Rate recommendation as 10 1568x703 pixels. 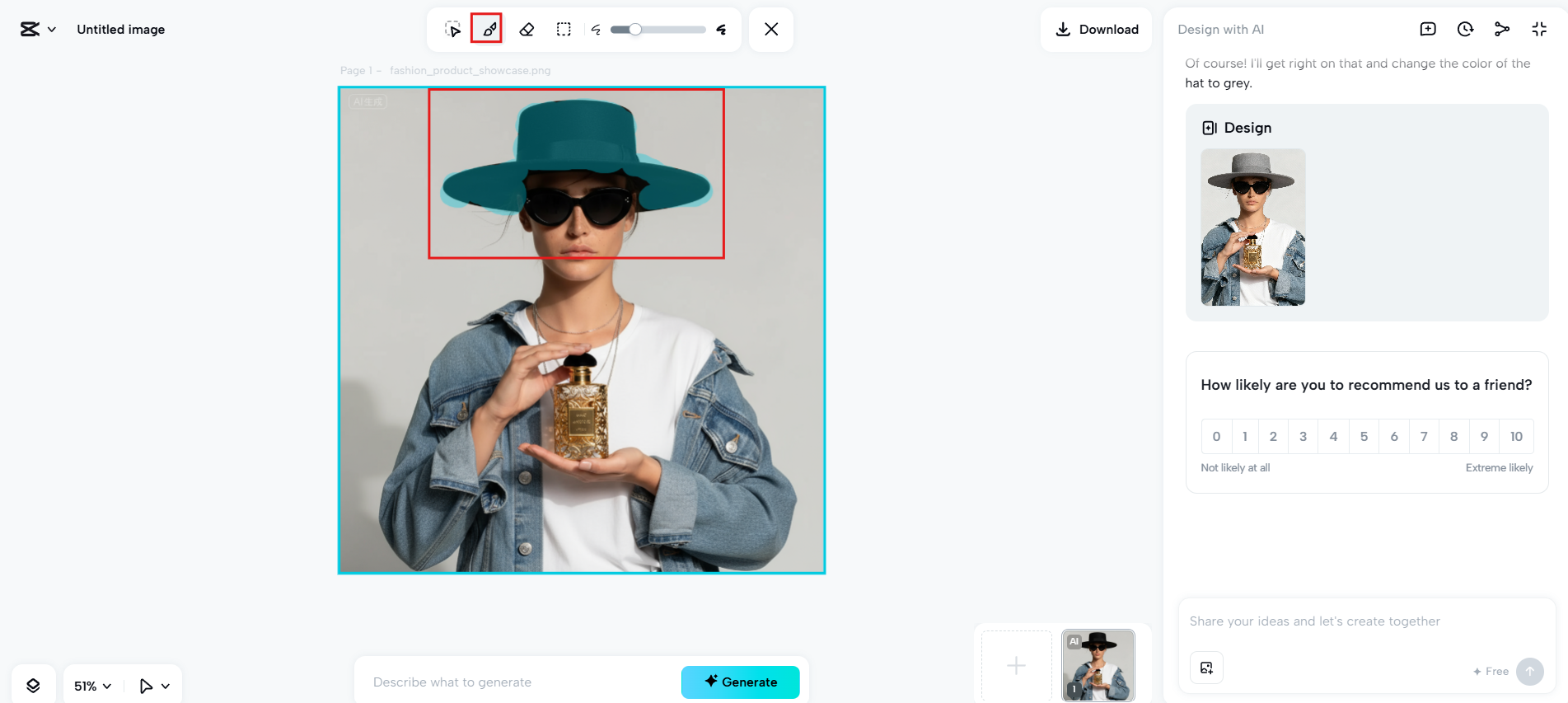point(1516,437)
